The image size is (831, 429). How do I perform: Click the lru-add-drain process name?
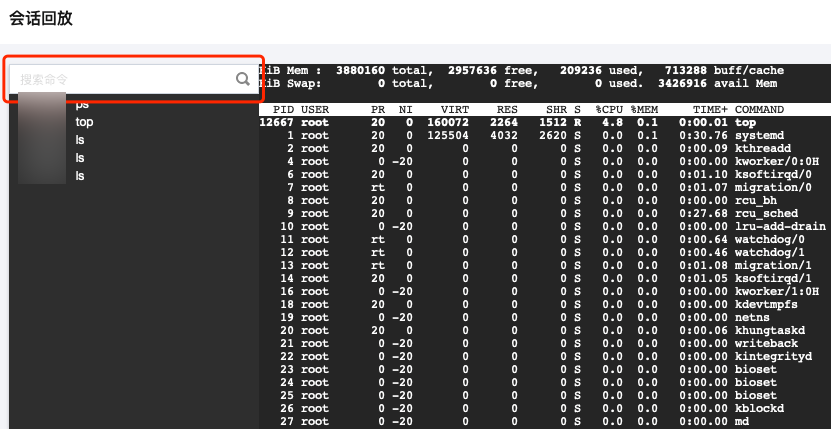pyautogui.click(x=780, y=226)
